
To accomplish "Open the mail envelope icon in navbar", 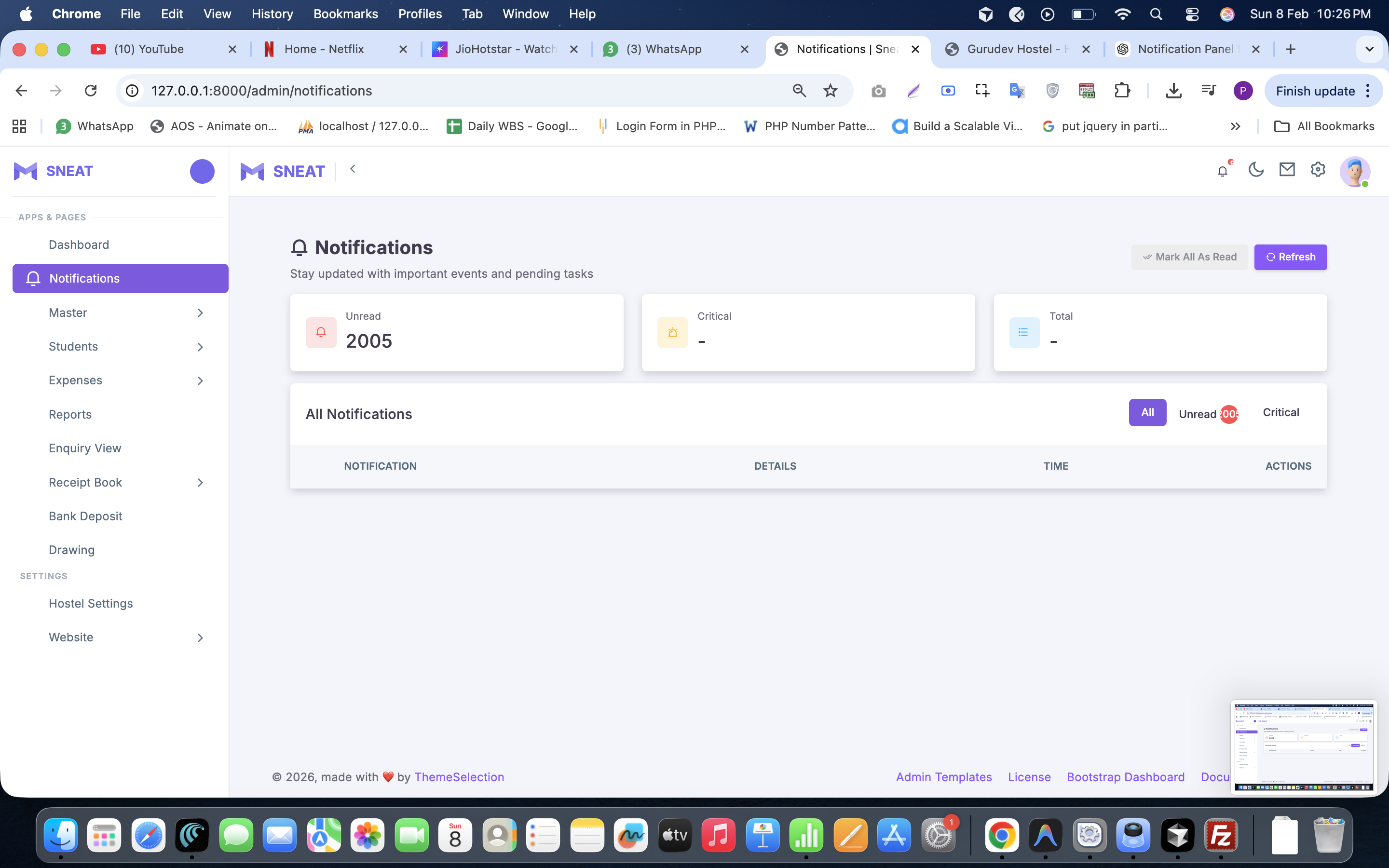I will click(x=1287, y=169).
